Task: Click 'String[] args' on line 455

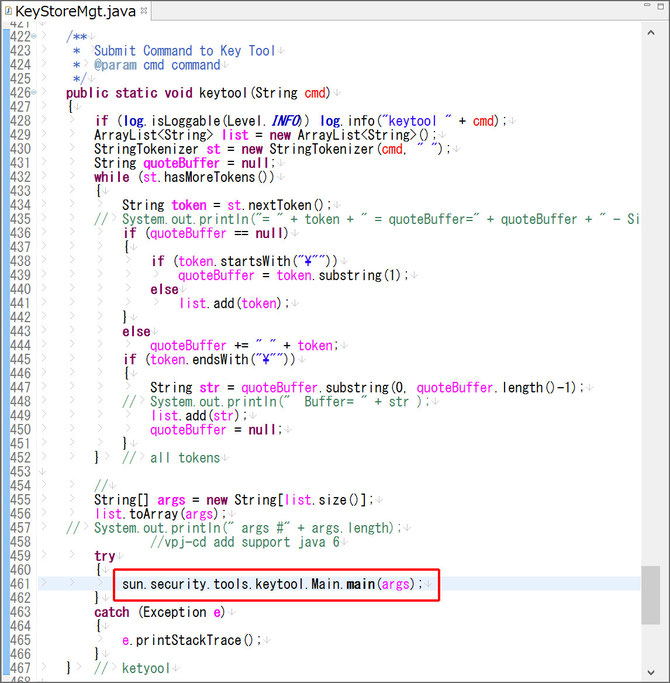Action: (139, 500)
